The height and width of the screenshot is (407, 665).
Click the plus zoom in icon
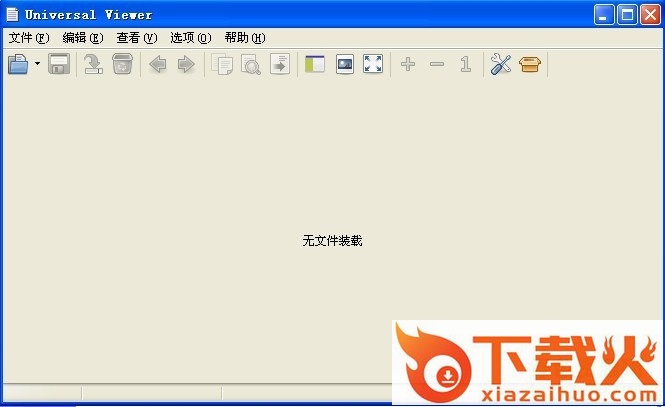408,64
